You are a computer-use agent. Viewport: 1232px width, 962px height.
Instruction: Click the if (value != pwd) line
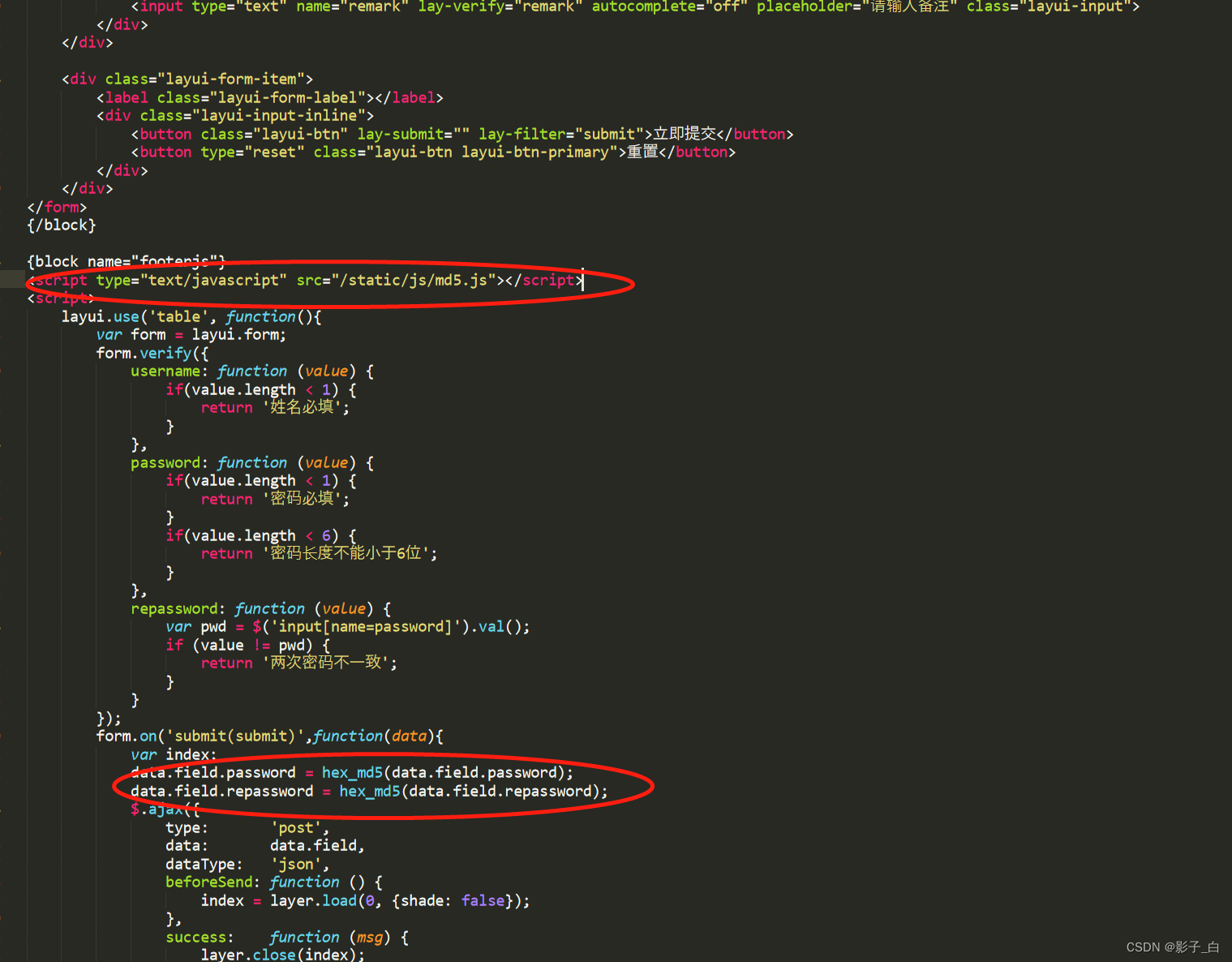(x=248, y=645)
